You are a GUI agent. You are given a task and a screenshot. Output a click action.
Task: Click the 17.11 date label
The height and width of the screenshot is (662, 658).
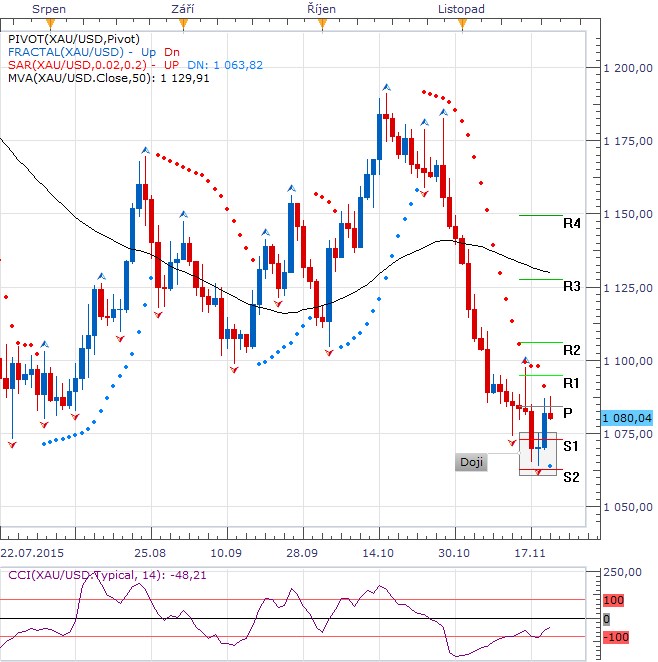(530, 553)
